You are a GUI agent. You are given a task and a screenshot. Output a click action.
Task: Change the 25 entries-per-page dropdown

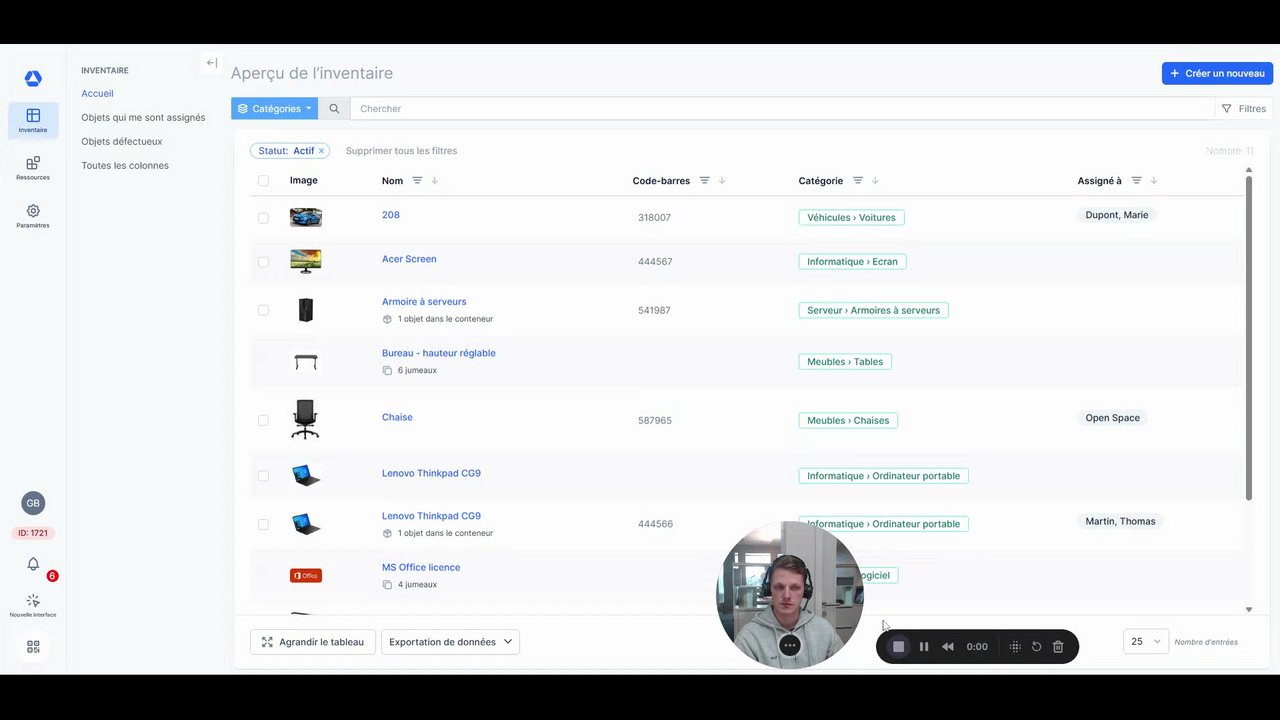click(x=1145, y=642)
